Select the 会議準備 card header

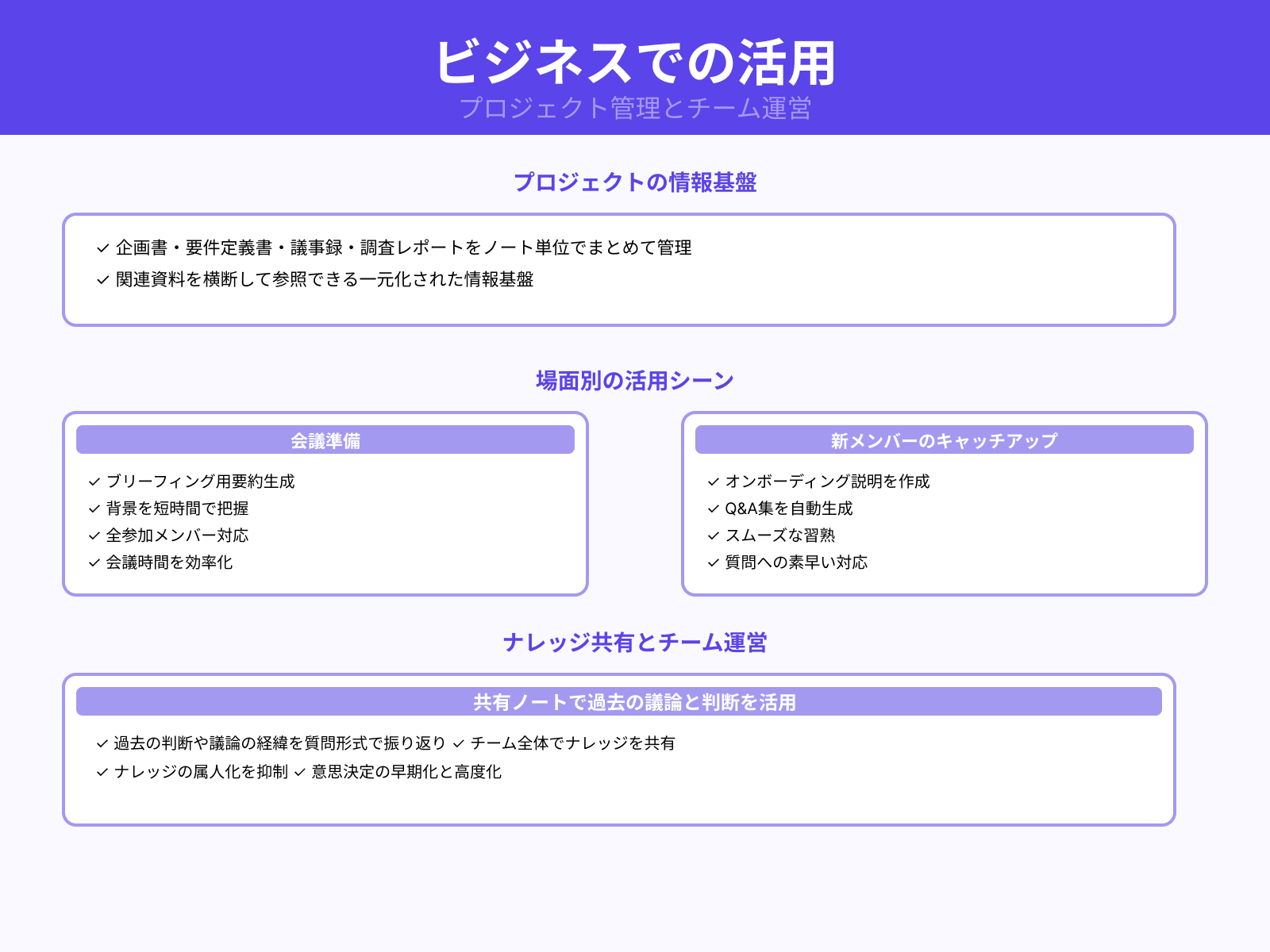click(325, 440)
